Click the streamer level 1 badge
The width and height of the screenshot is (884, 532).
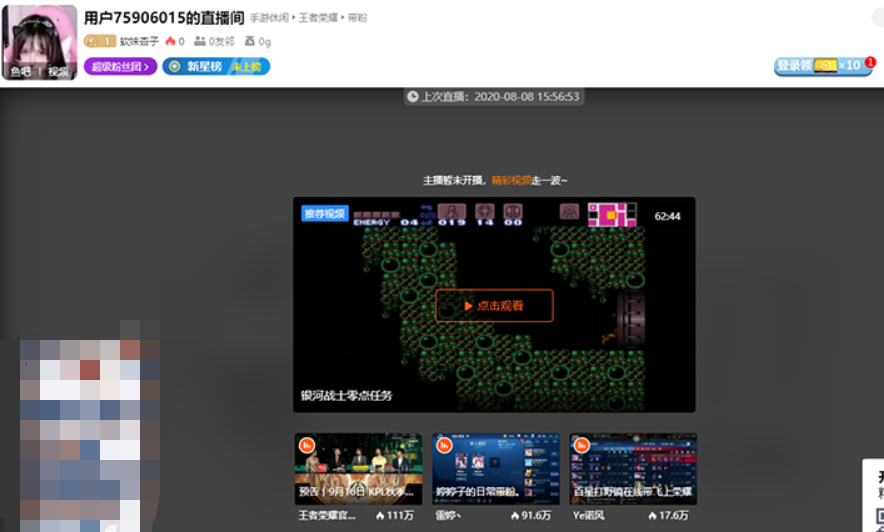click(x=100, y=41)
